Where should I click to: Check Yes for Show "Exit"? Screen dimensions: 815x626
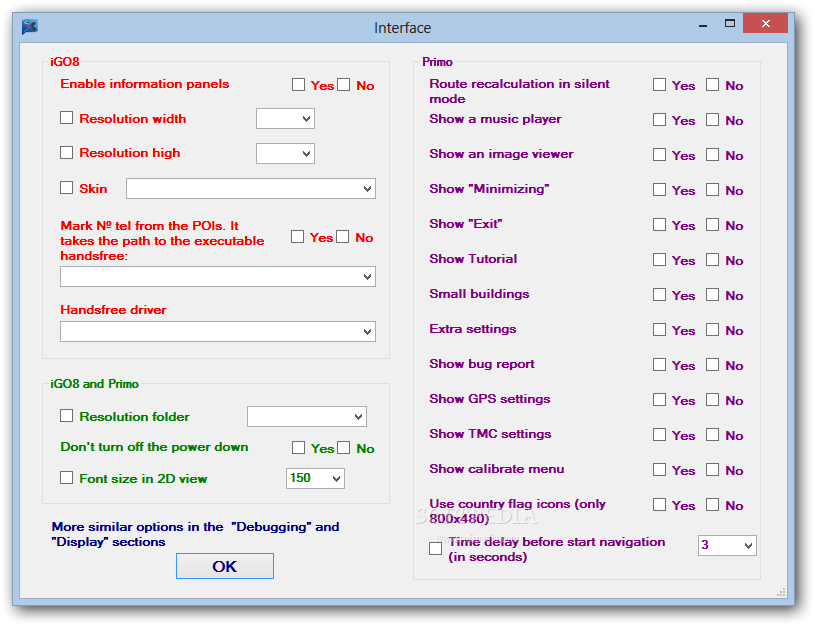coord(660,225)
